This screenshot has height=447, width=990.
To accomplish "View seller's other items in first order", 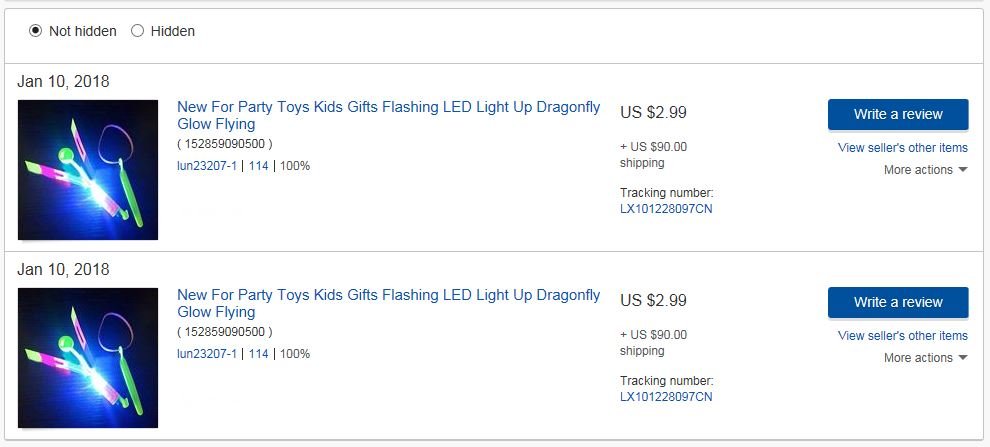I will (x=902, y=148).
